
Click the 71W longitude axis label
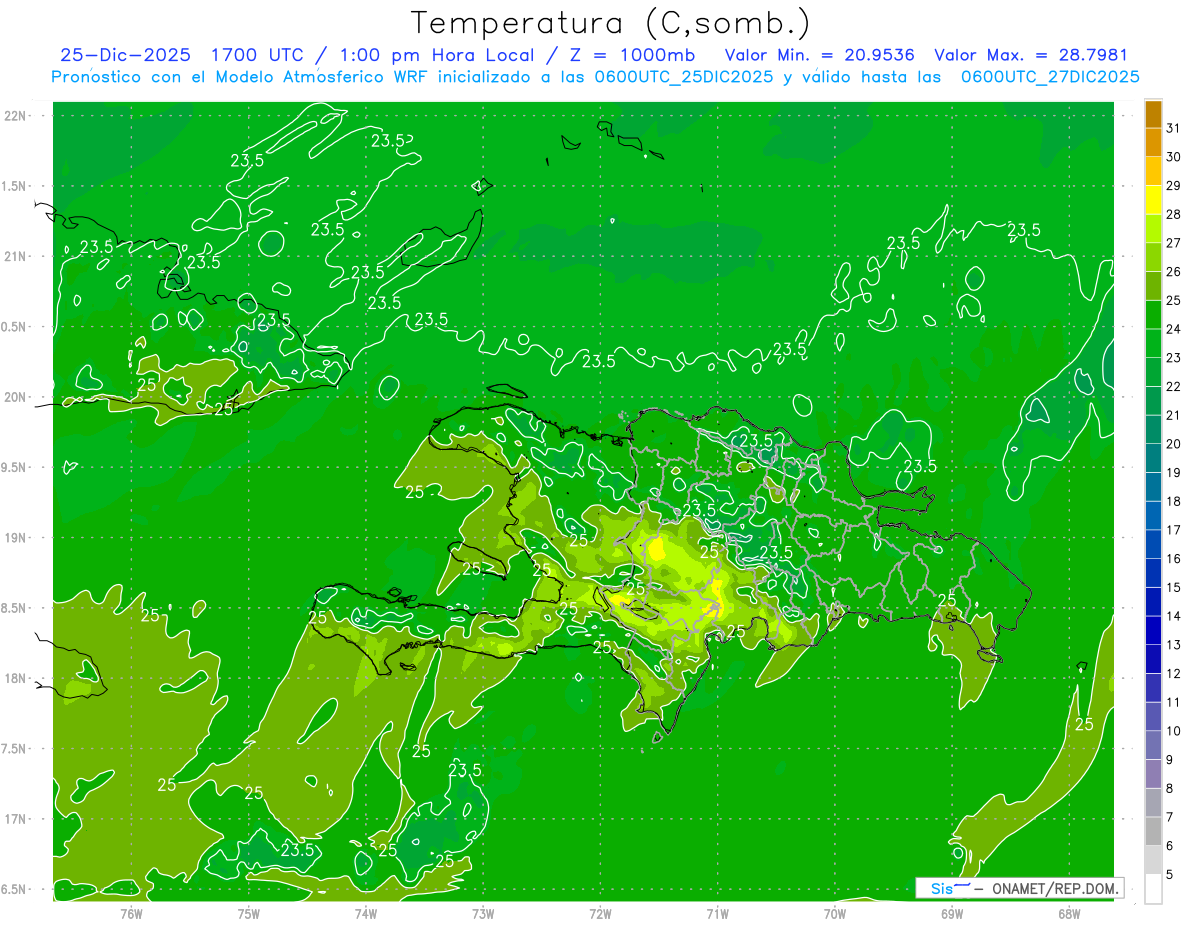pyautogui.click(x=717, y=913)
